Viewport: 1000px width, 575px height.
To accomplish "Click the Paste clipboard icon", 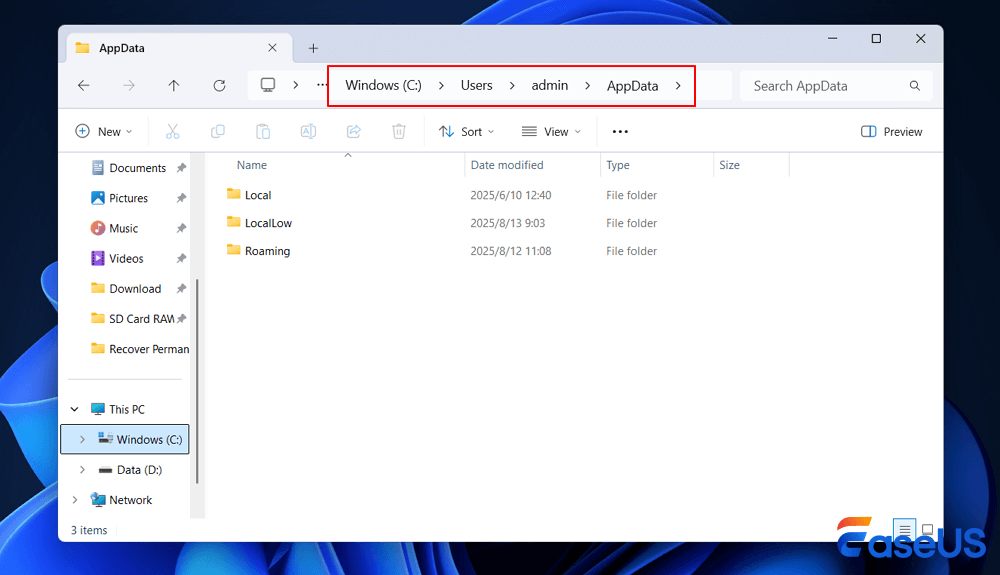I will pos(263,131).
